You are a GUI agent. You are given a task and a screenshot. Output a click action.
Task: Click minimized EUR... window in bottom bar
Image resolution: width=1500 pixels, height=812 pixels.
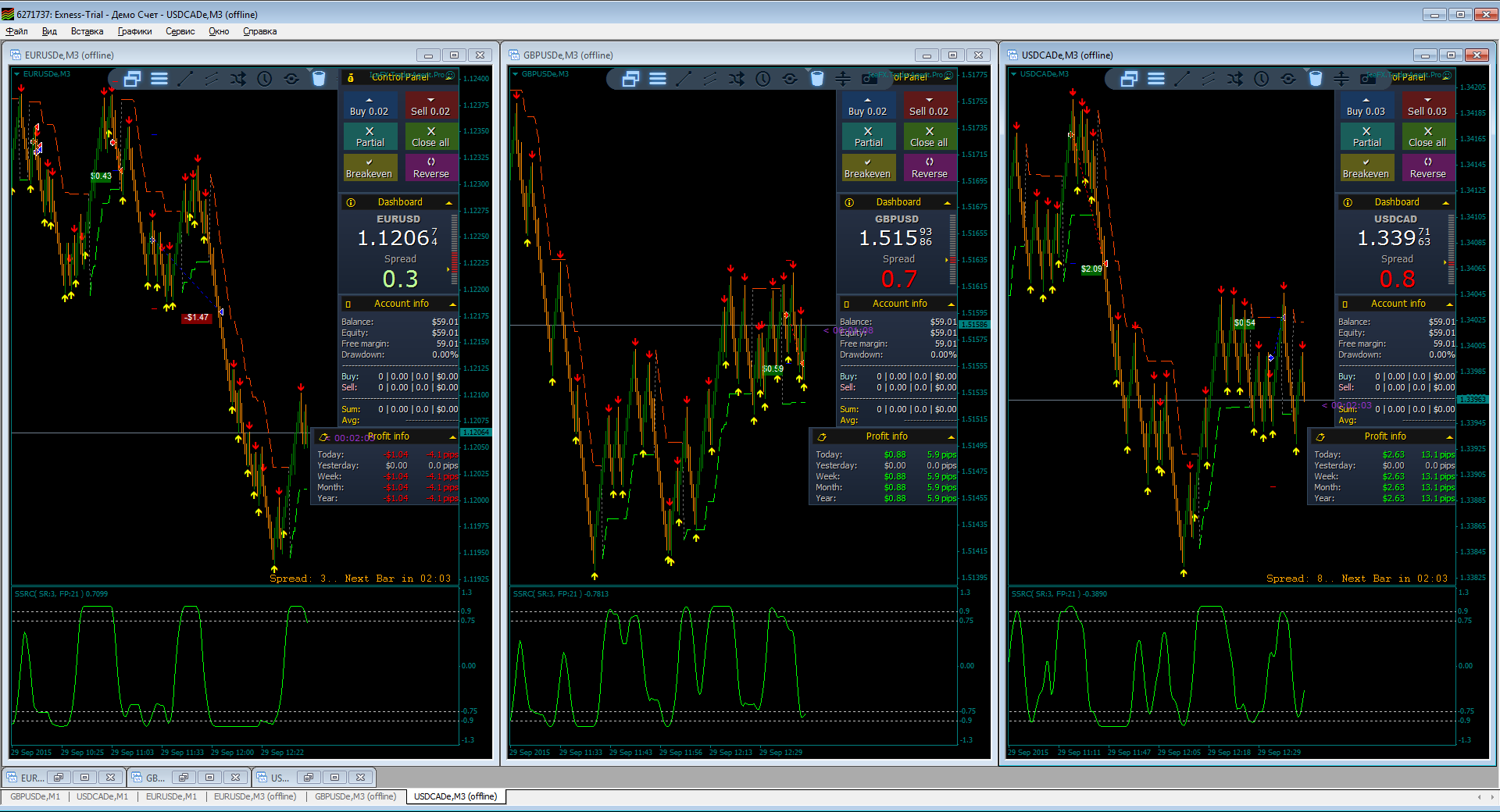(33, 778)
